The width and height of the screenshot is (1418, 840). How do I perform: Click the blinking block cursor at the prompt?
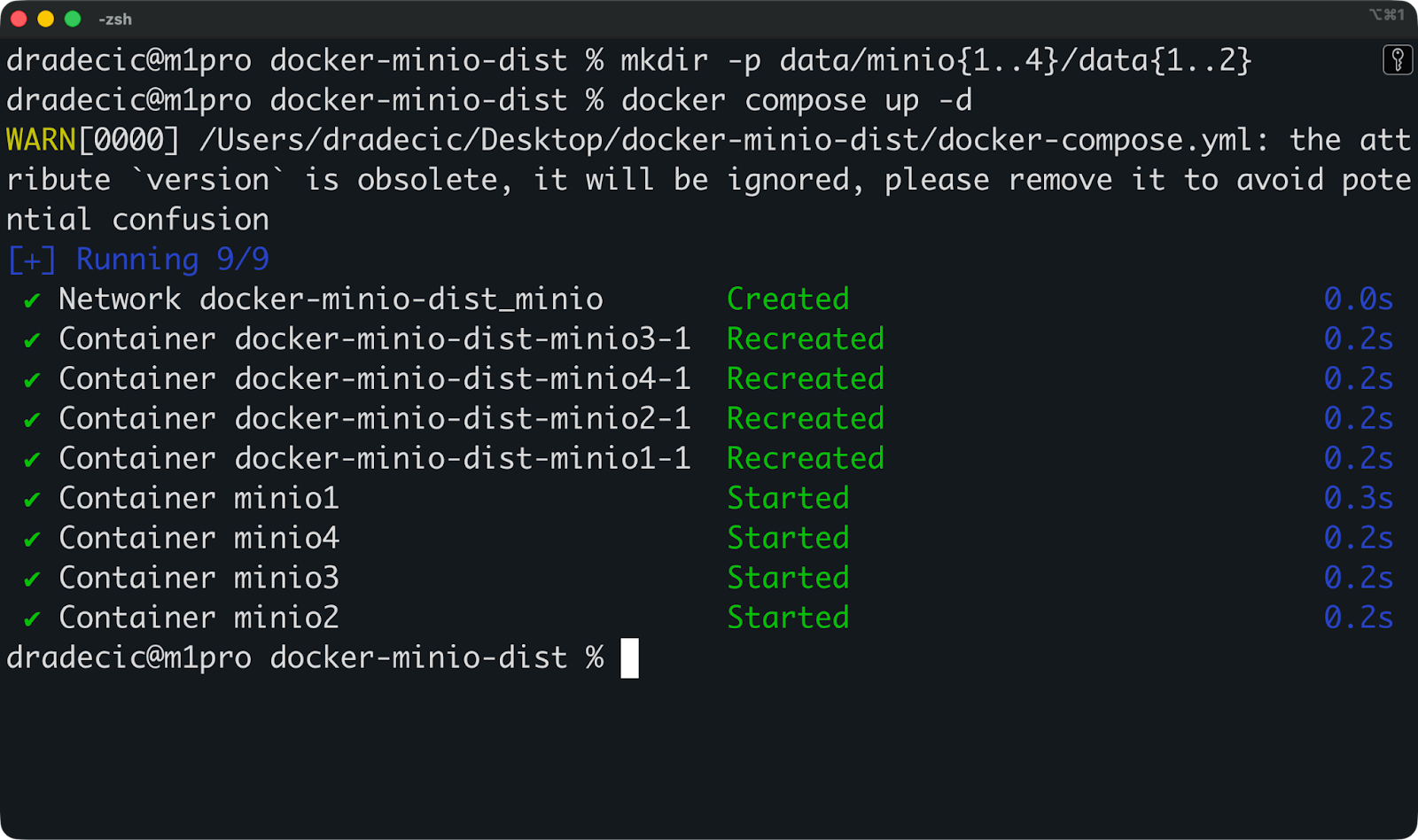631,657
